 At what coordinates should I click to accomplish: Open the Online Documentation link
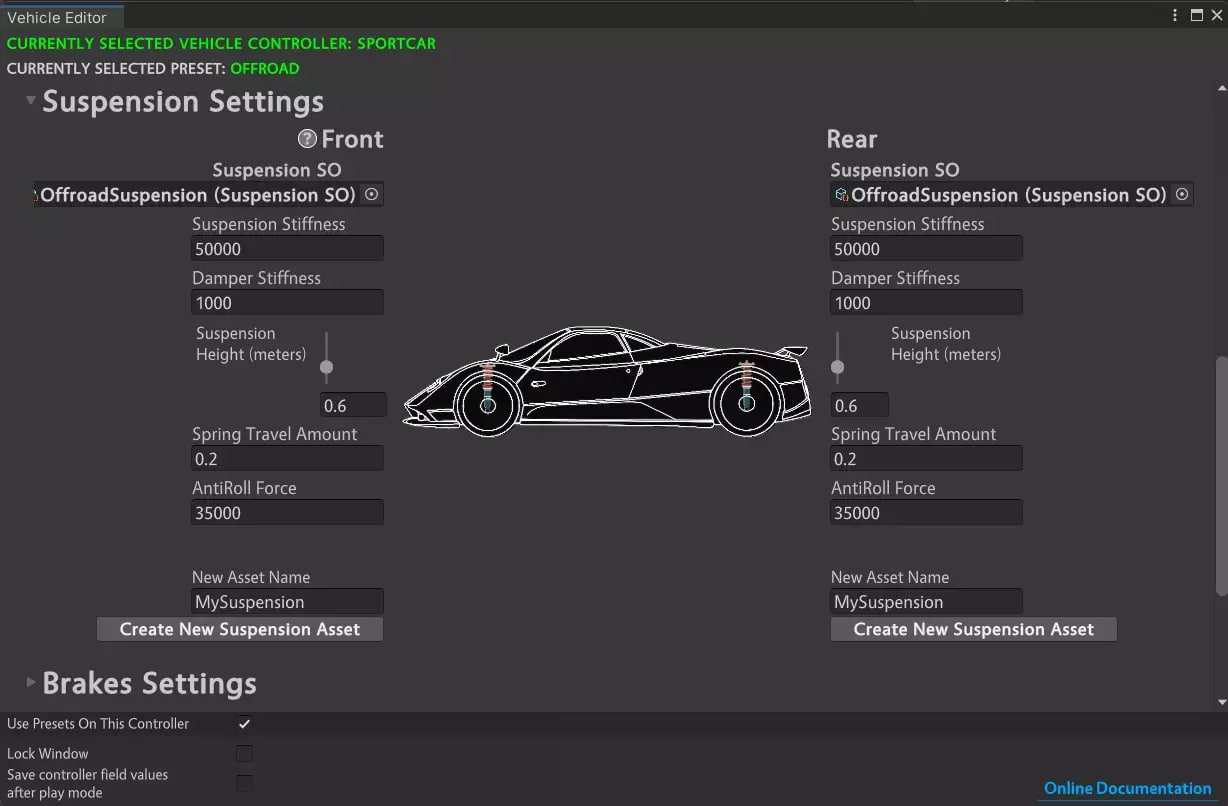1127,788
